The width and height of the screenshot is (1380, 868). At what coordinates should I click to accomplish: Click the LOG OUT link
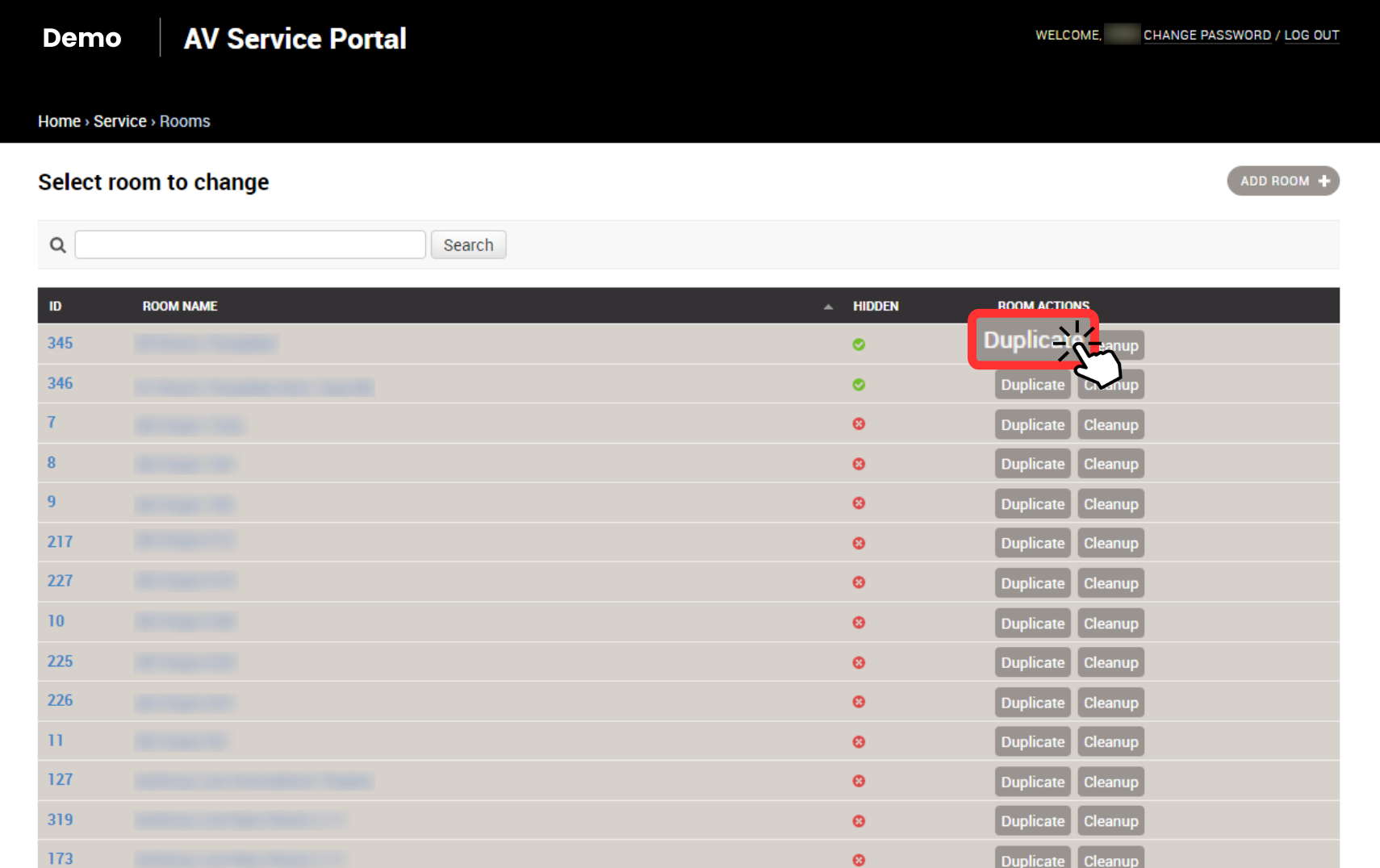pos(1311,35)
